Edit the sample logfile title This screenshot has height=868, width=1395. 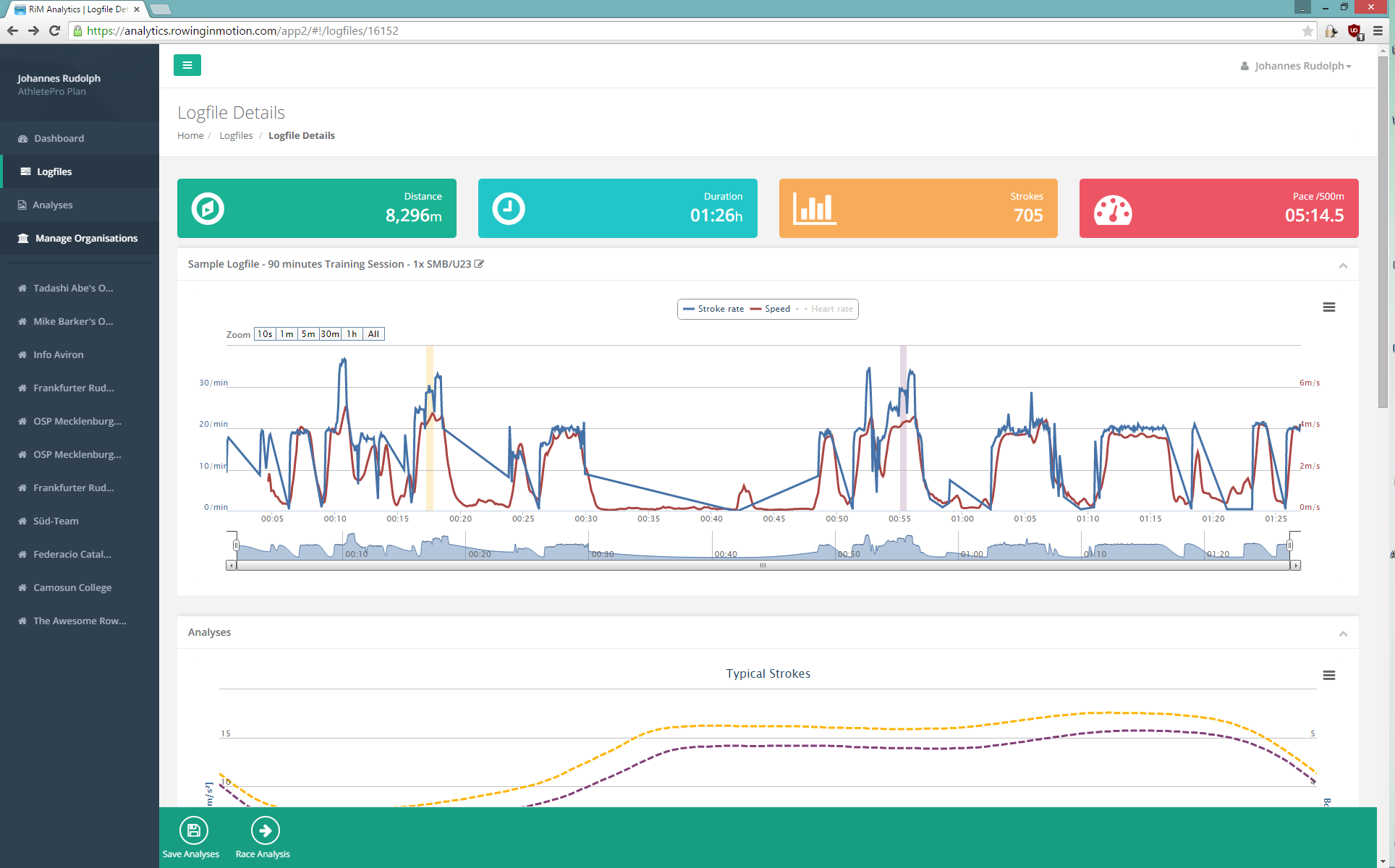coord(479,264)
